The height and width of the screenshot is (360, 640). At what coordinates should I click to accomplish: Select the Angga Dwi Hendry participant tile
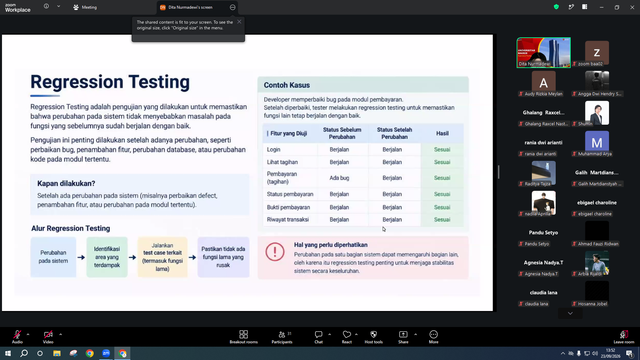(597, 83)
